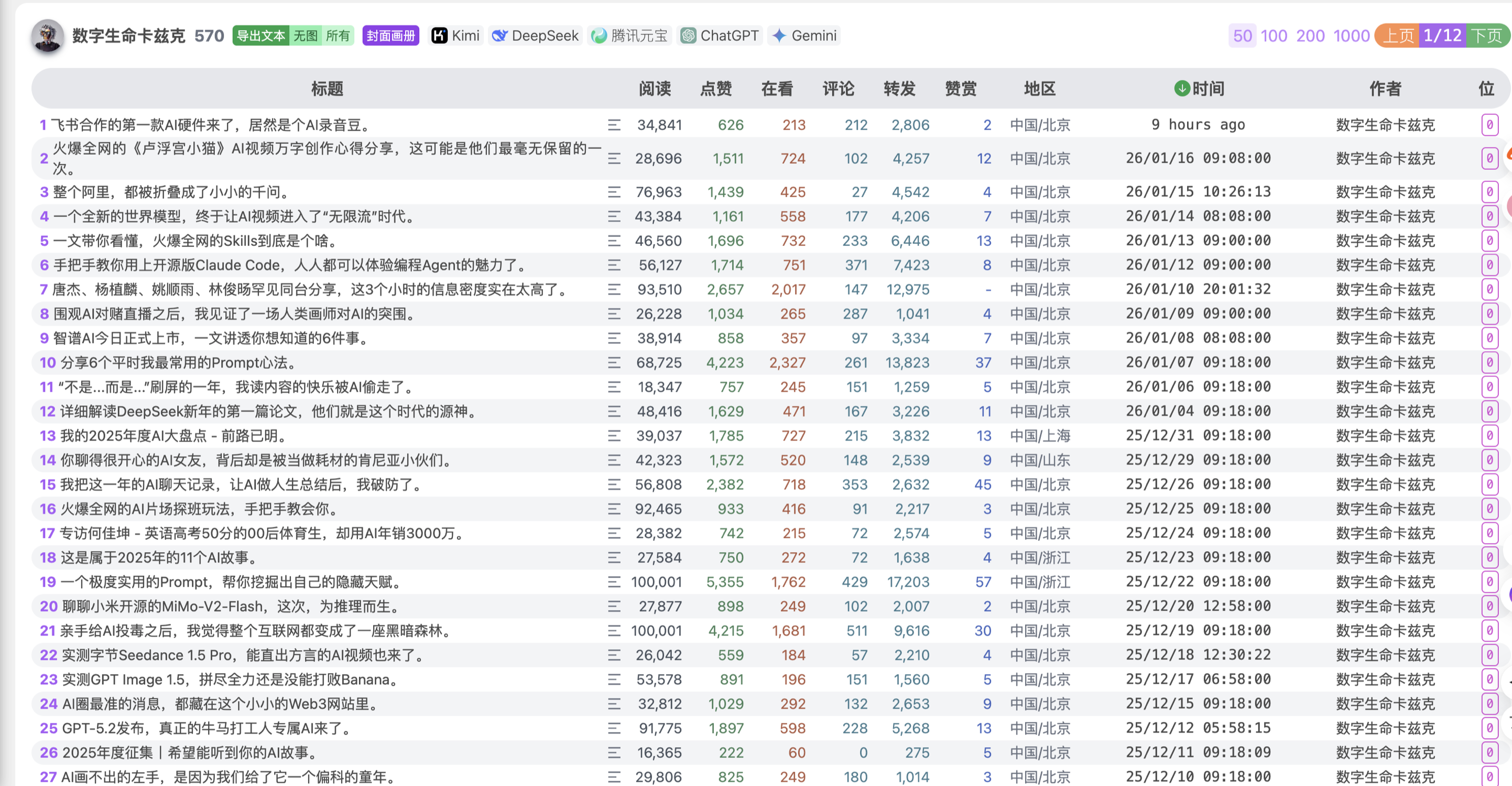Click the Gemini sparkle icon
This screenshot has height=786, width=1512.
click(x=779, y=36)
